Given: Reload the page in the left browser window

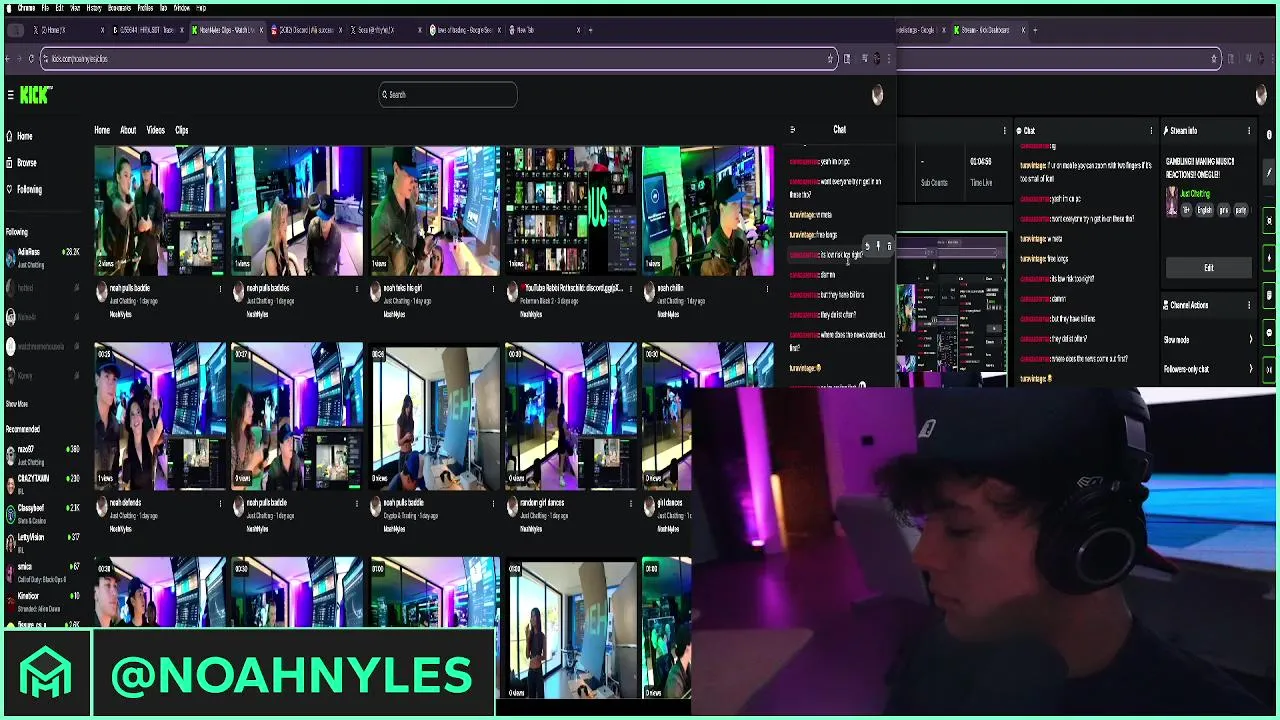Looking at the screenshot, I should pyautogui.click(x=31, y=59).
